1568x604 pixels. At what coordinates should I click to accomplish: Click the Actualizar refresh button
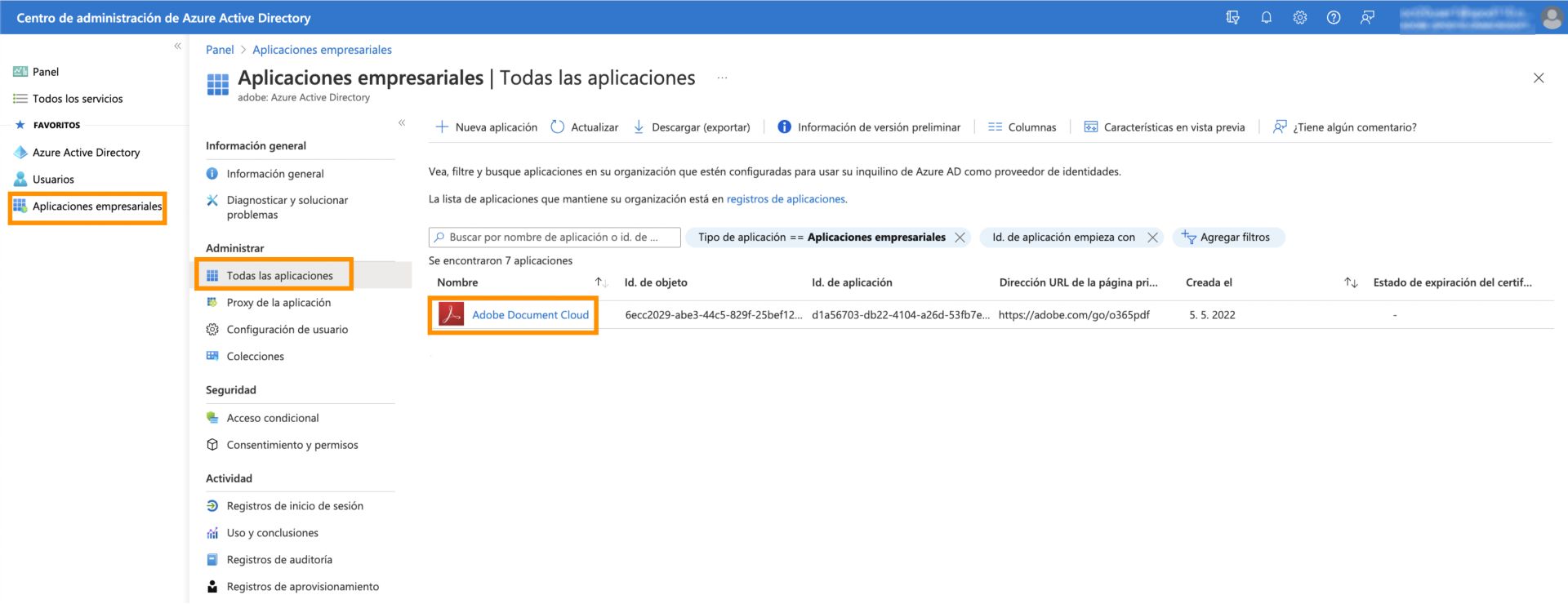pos(584,127)
